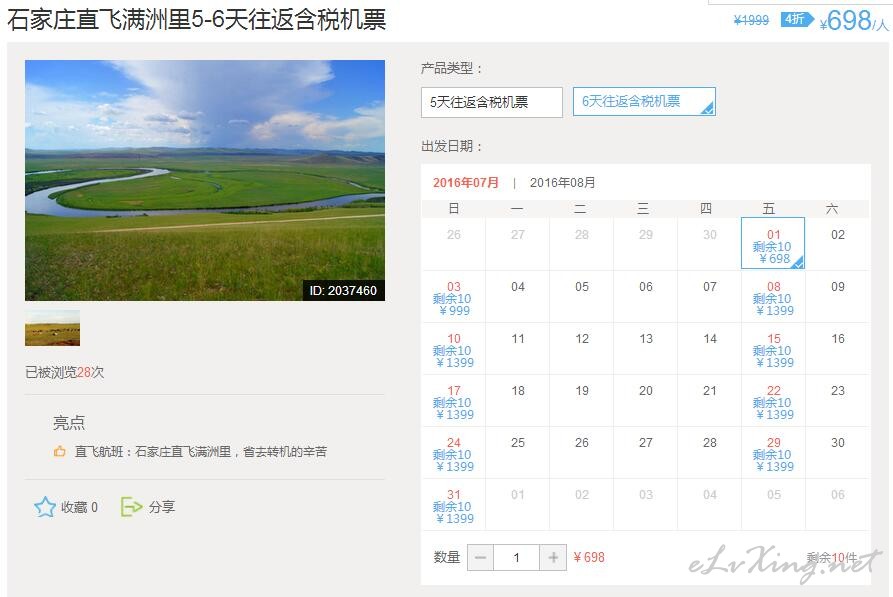The image size is (893, 597).
Task: Click the large grassland product photo
Action: click(x=205, y=180)
